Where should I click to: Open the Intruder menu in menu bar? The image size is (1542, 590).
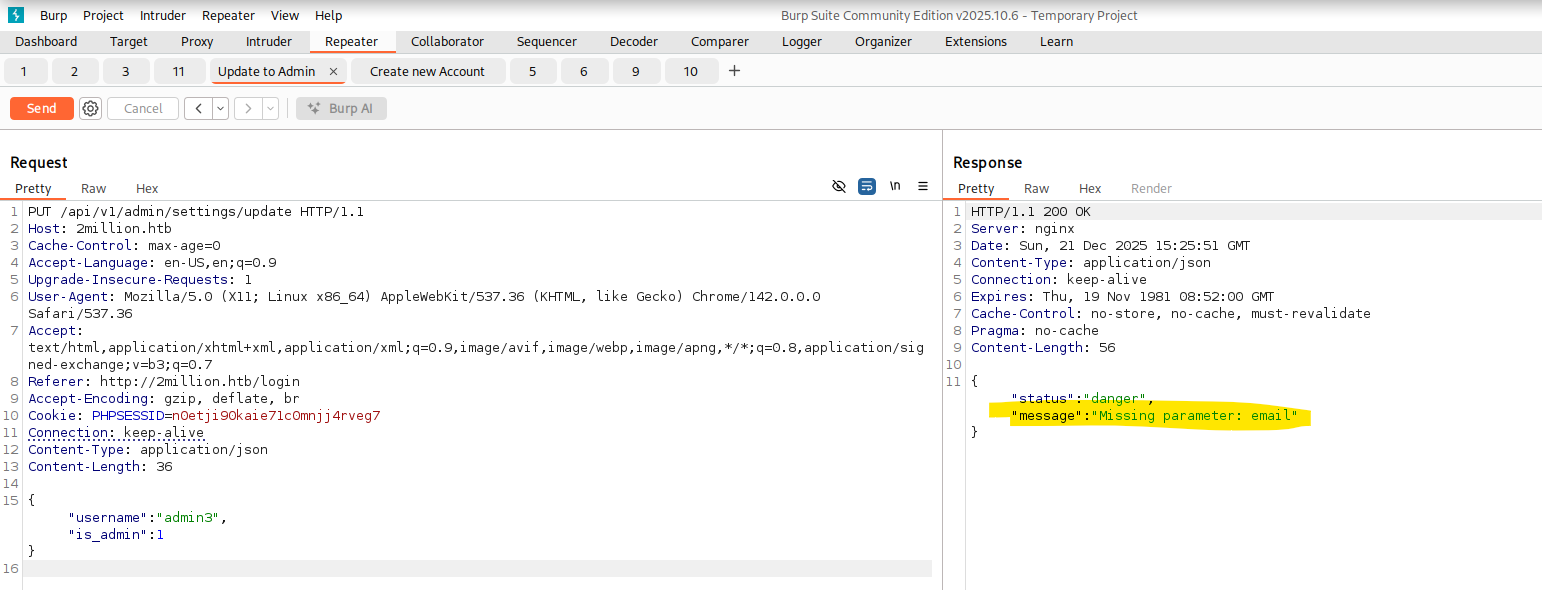[x=162, y=15]
